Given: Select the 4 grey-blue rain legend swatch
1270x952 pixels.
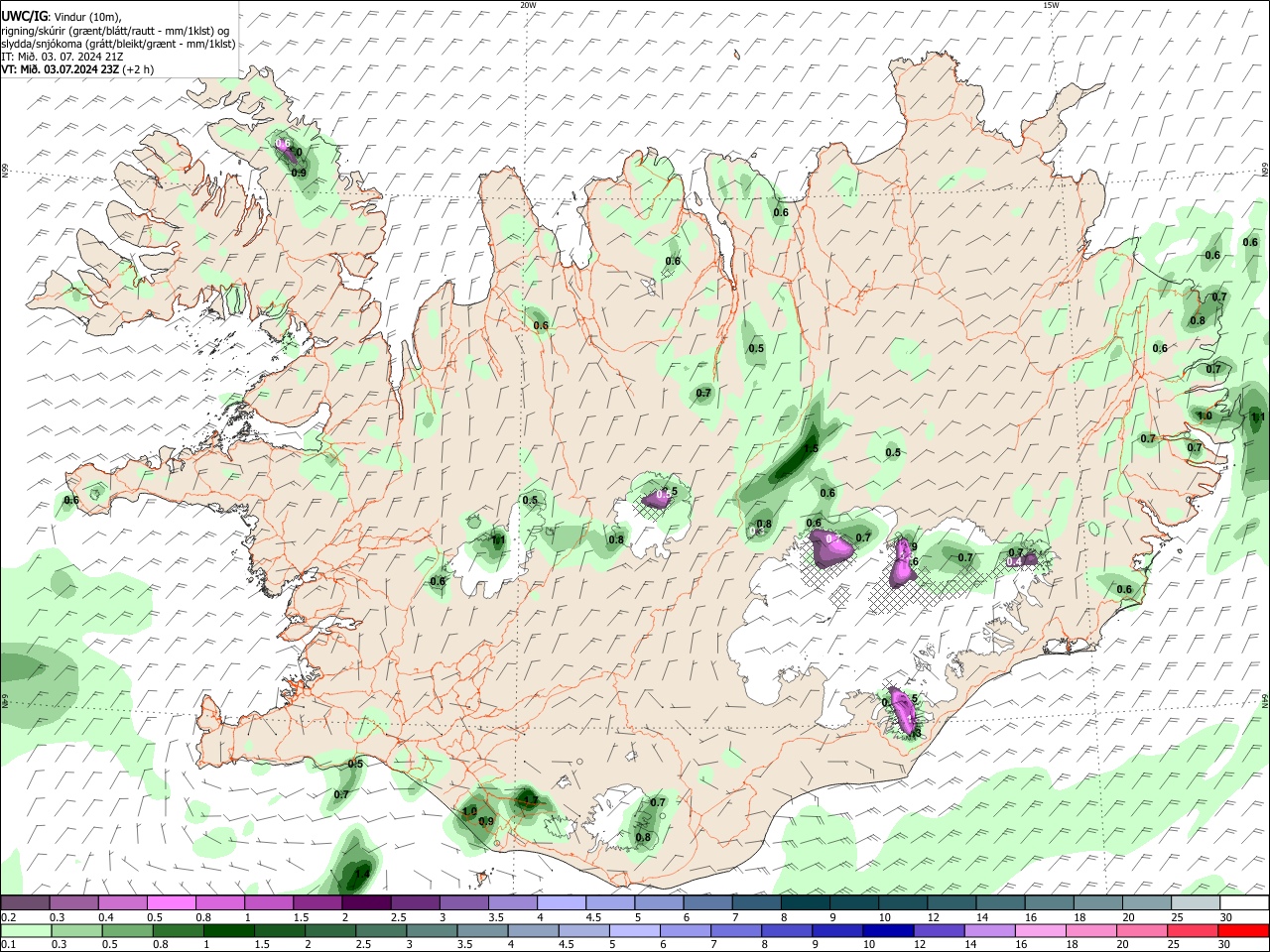Looking at the screenshot, I should [534, 930].
